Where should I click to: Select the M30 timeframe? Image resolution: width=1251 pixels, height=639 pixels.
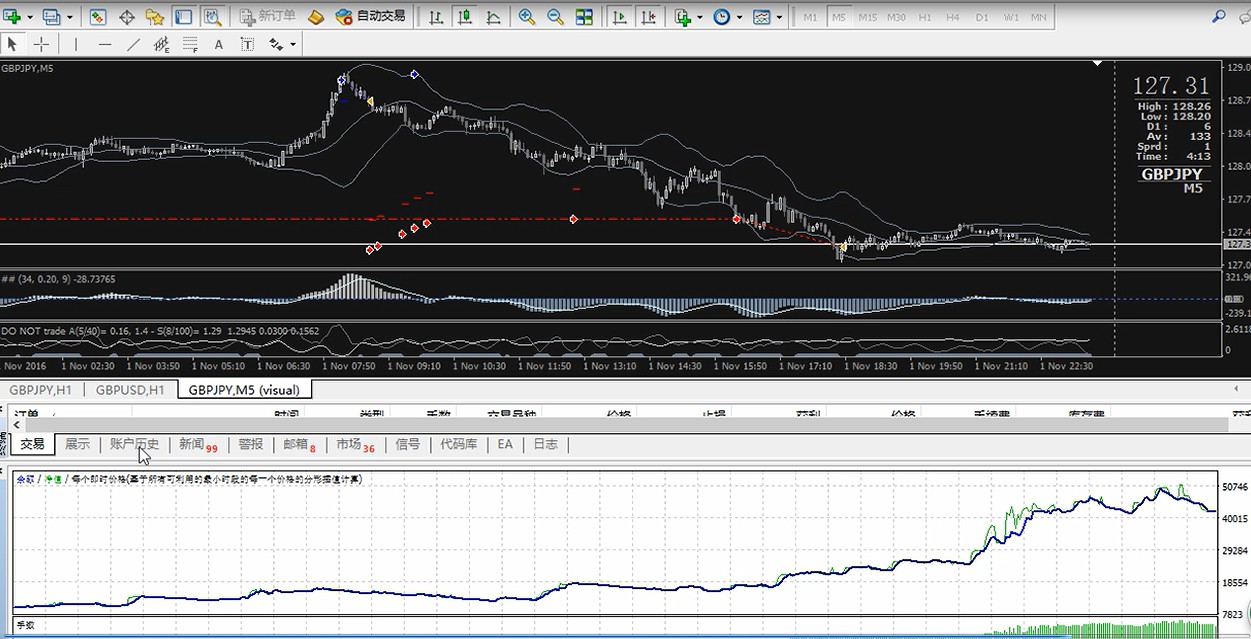(896, 17)
